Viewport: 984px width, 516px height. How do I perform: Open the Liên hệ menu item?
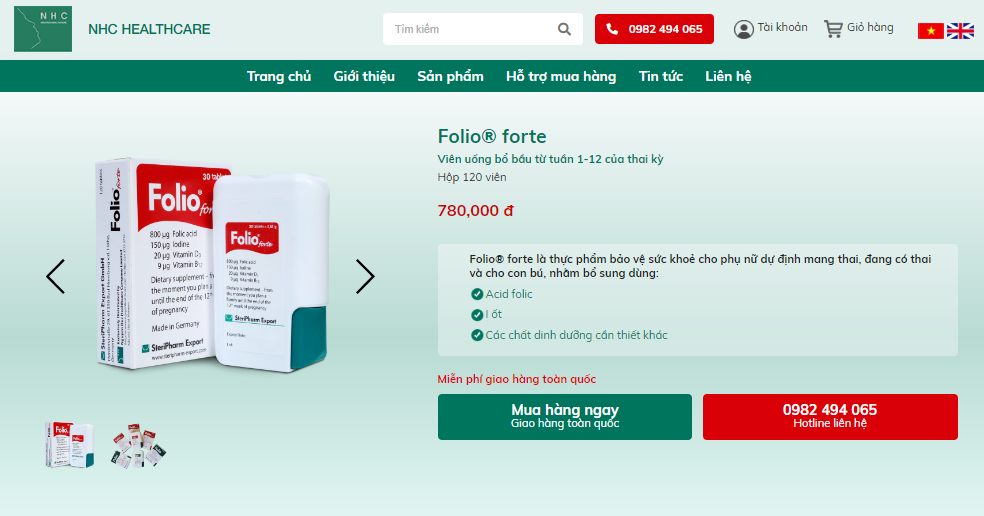pos(728,76)
